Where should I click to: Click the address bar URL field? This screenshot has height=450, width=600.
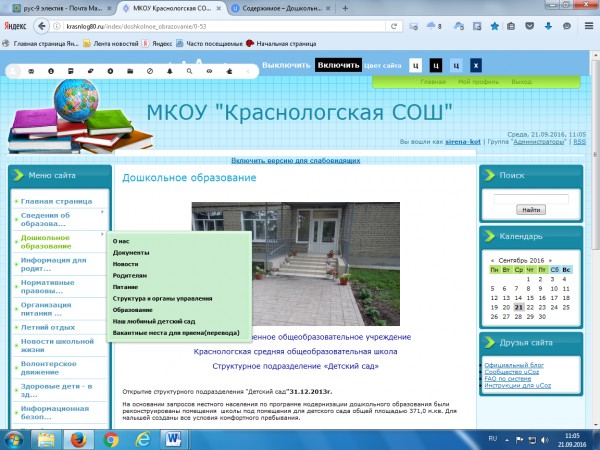[224, 26]
